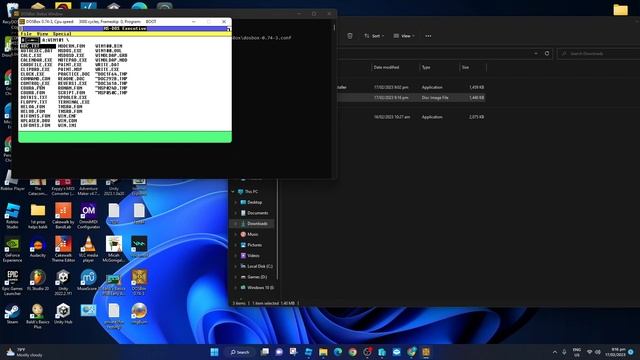Open the File menu in MS-DOS Executive
The width and height of the screenshot is (640, 360).
26,34
